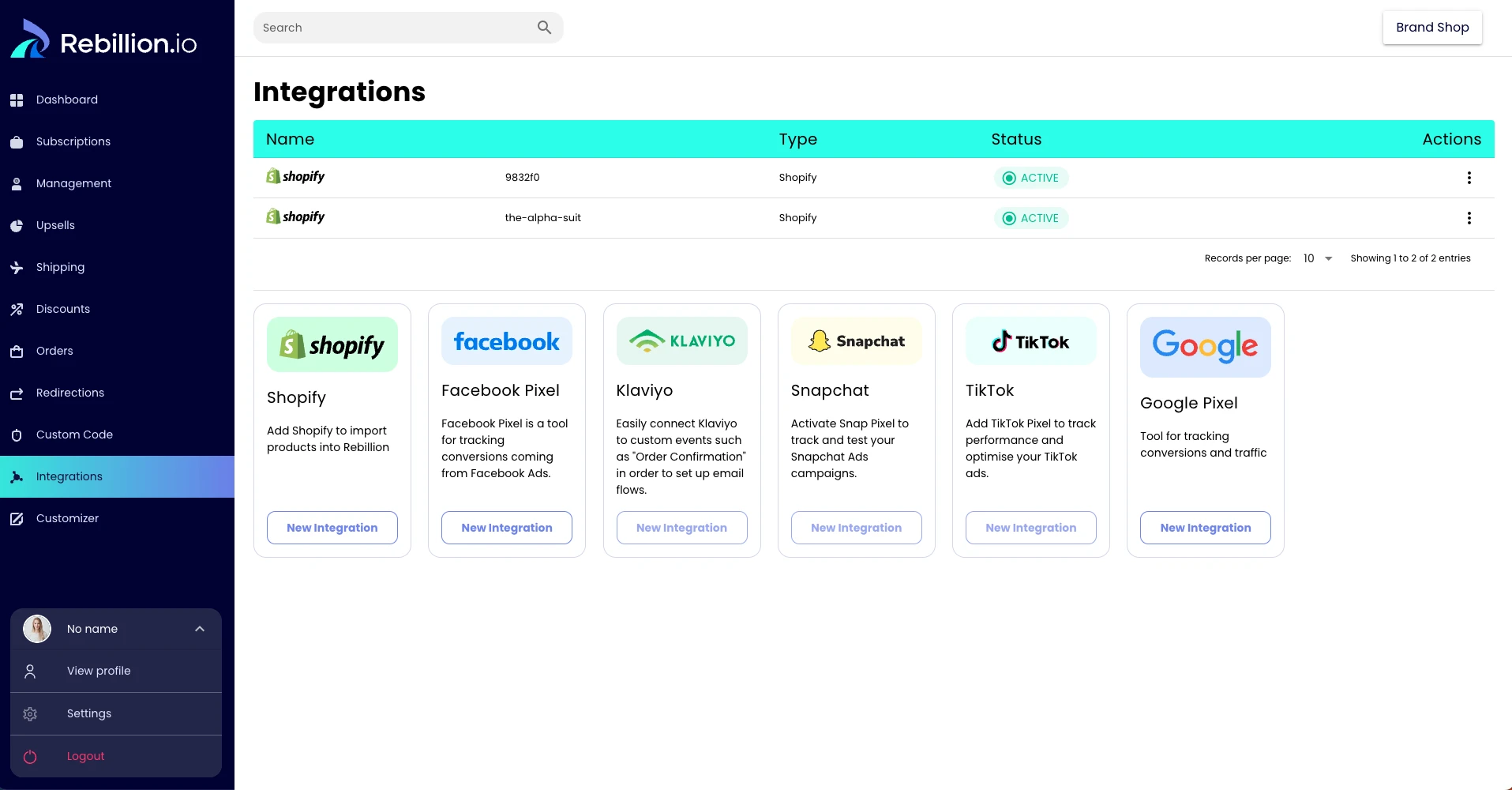The width and height of the screenshot is (1512, 790).
Task: Click the user avatar photo
Action: (37, 629)
